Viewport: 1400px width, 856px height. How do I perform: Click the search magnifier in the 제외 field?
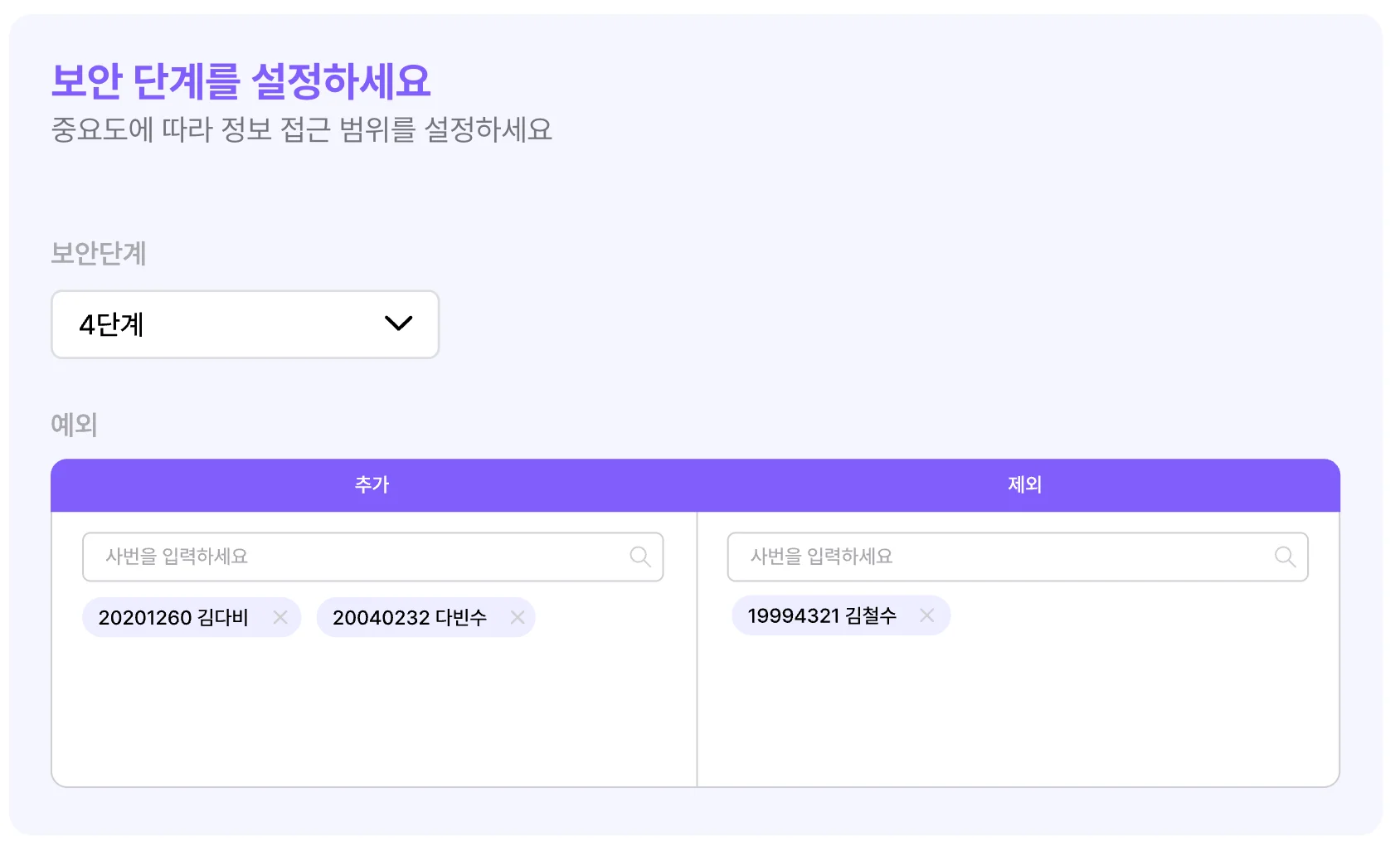1285,557
